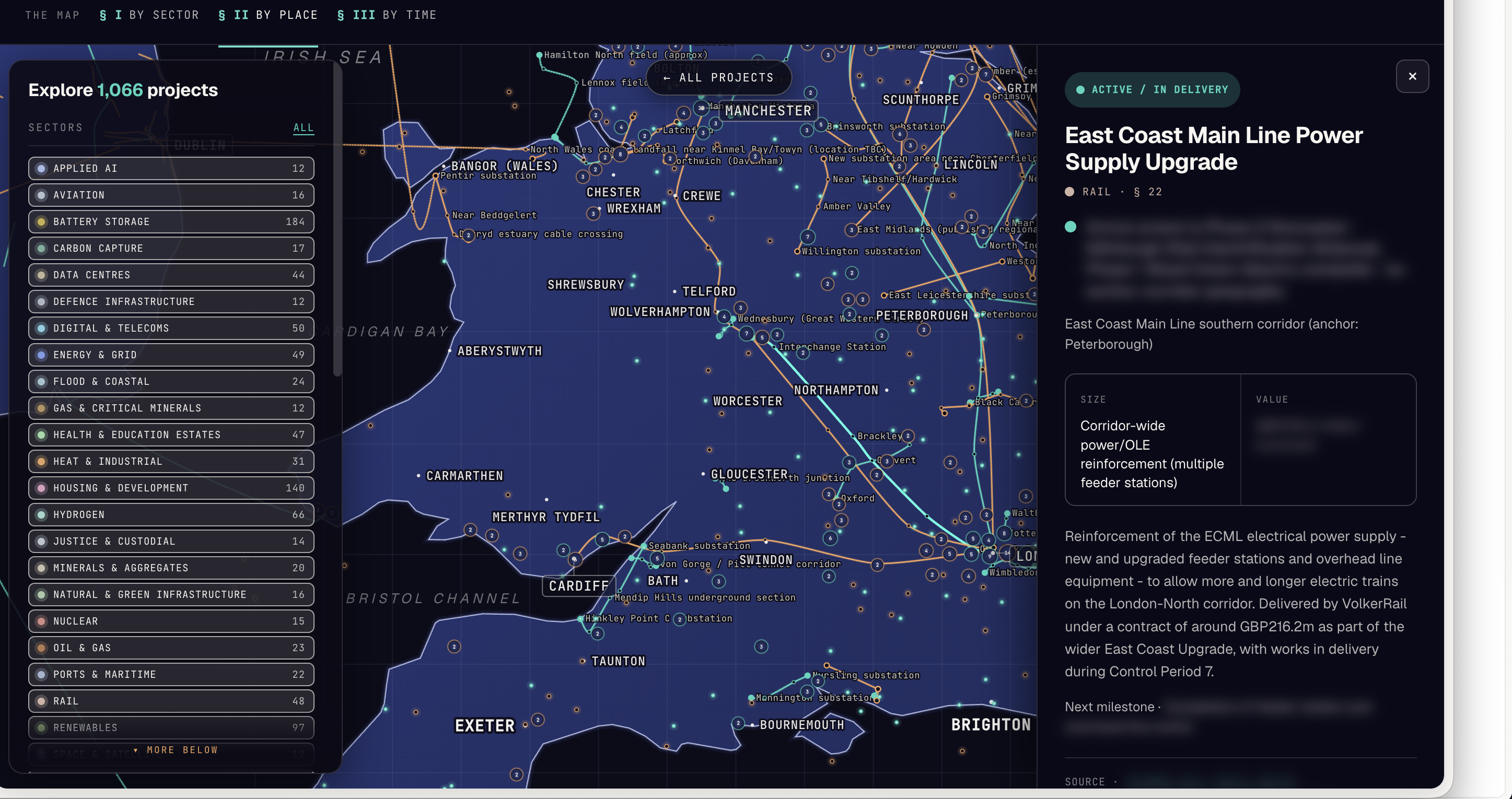1512x799 pixels.
Task: Click the Exeter city dot
Action: point(525,725)
